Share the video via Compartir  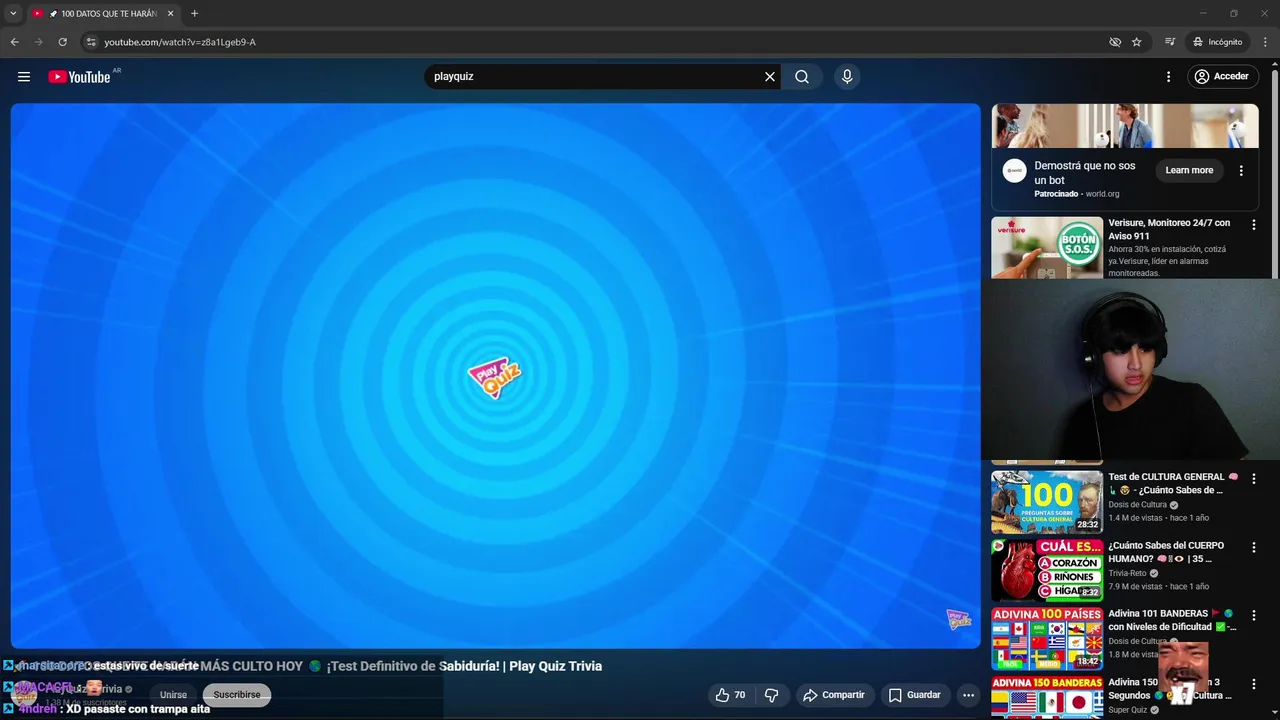tap(833, 695)
